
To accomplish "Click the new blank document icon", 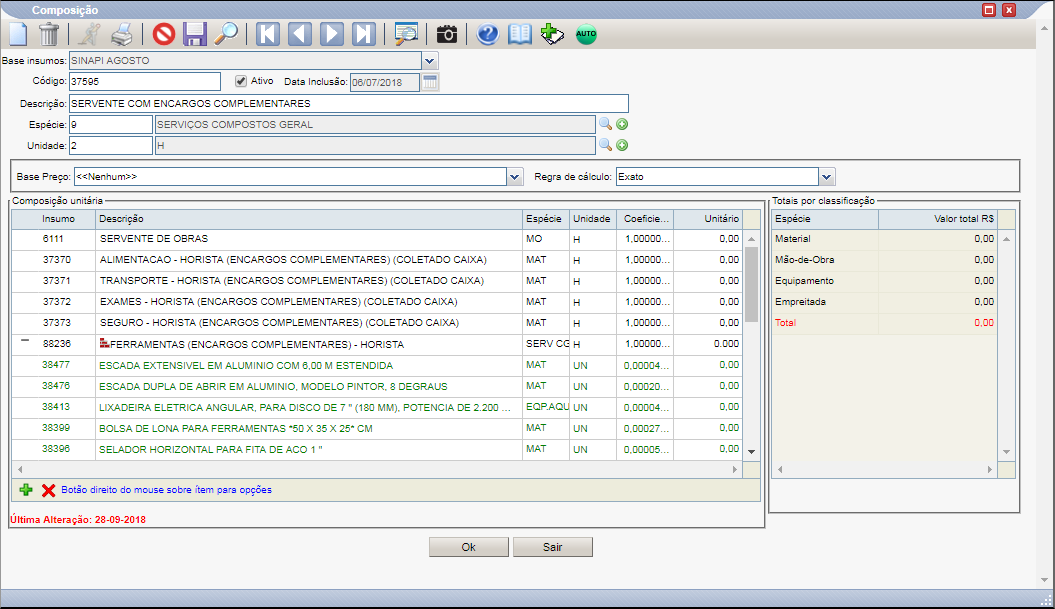I will pyautogui.click(x=18, y=34).
